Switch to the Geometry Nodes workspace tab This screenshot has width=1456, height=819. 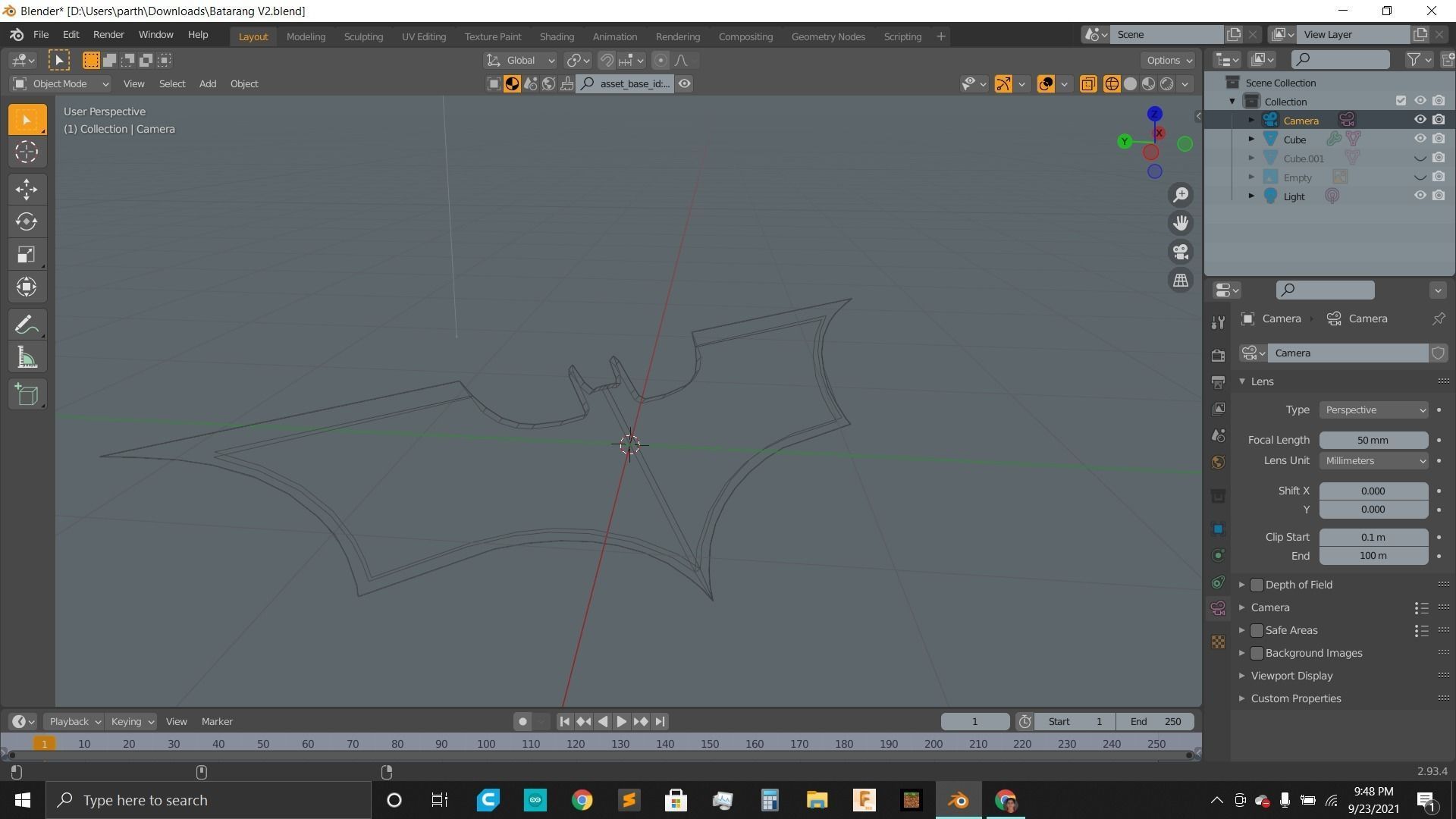pos(828,36)
